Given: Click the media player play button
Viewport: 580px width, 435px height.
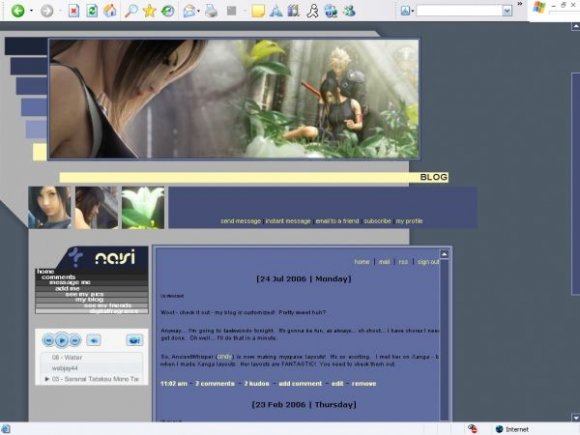Looking at the screenshot, I should click(62, 340).
